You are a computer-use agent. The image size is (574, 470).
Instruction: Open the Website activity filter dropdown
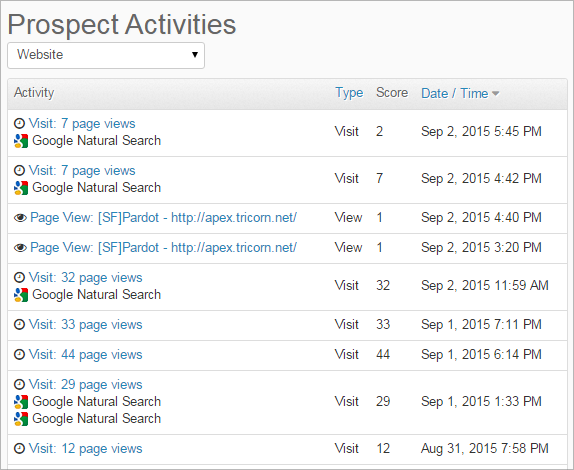[106, 55]
